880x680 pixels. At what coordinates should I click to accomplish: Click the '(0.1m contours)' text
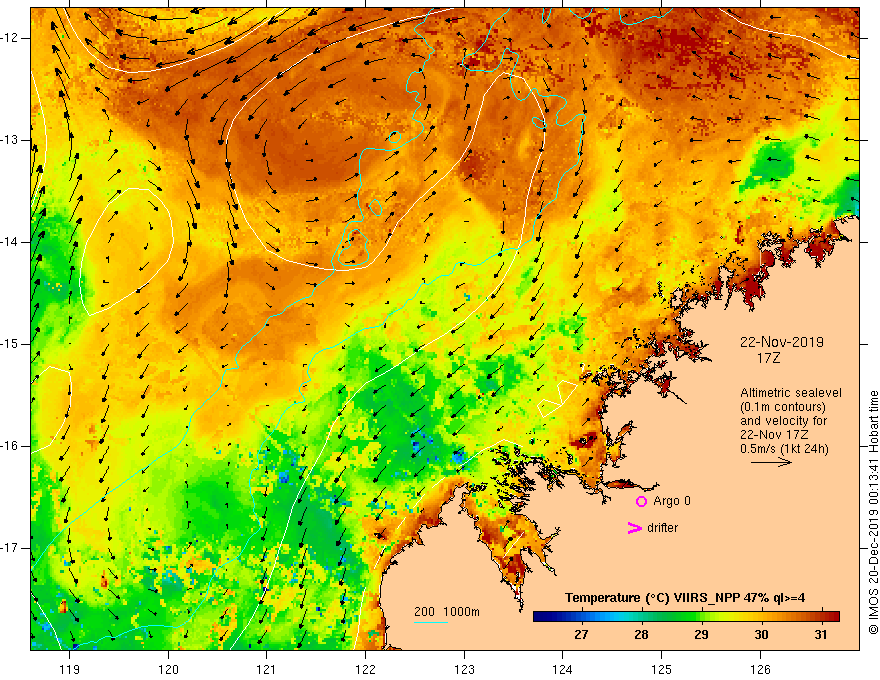click(783, 407)
